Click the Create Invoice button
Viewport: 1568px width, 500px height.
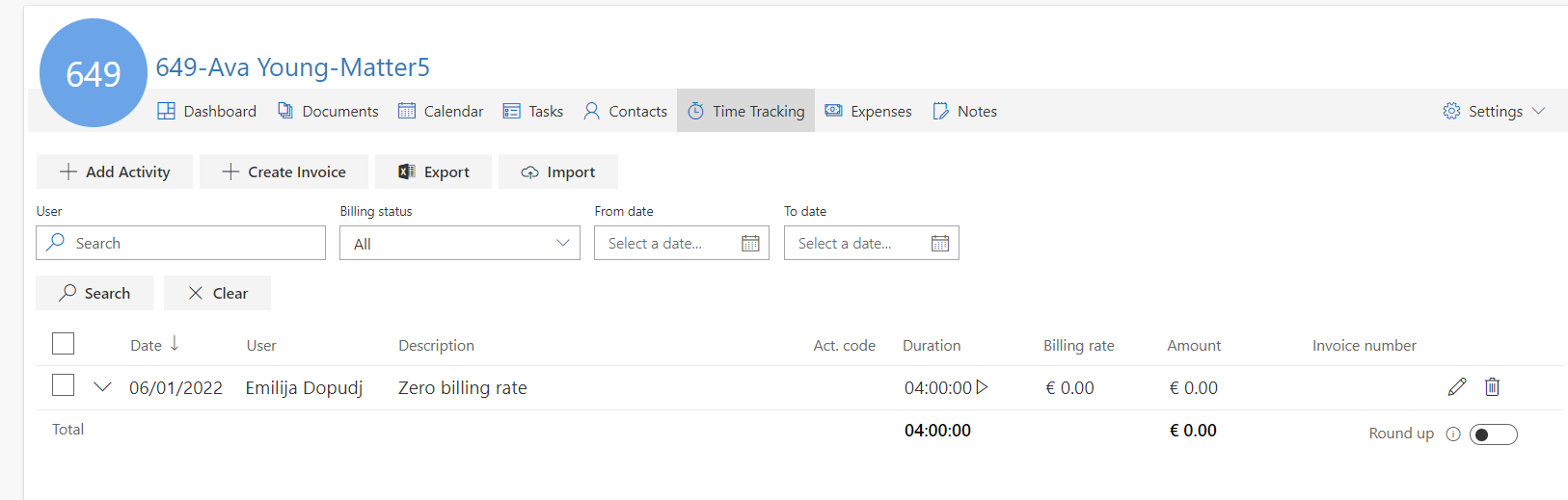[x=284, y=171]
